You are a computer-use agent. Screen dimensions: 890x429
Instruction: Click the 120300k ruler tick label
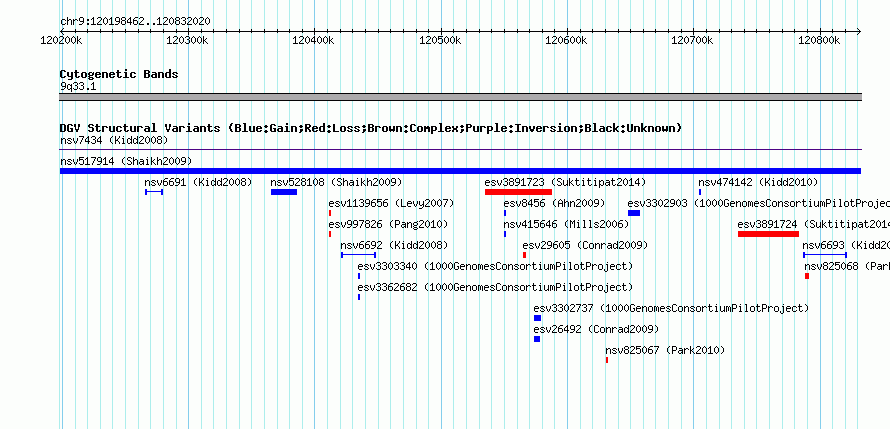[187, 40]
